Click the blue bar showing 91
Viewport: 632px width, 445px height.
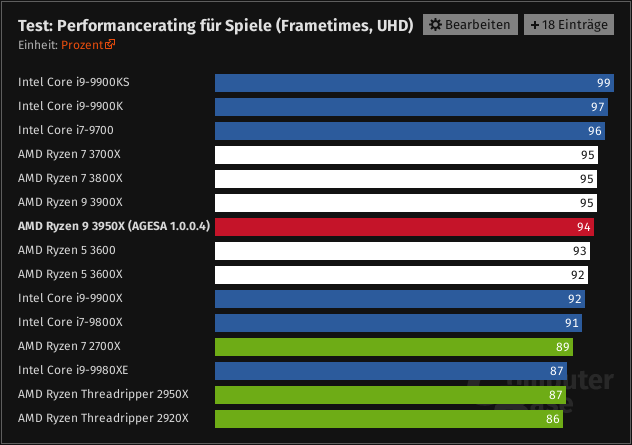point(398,323)
